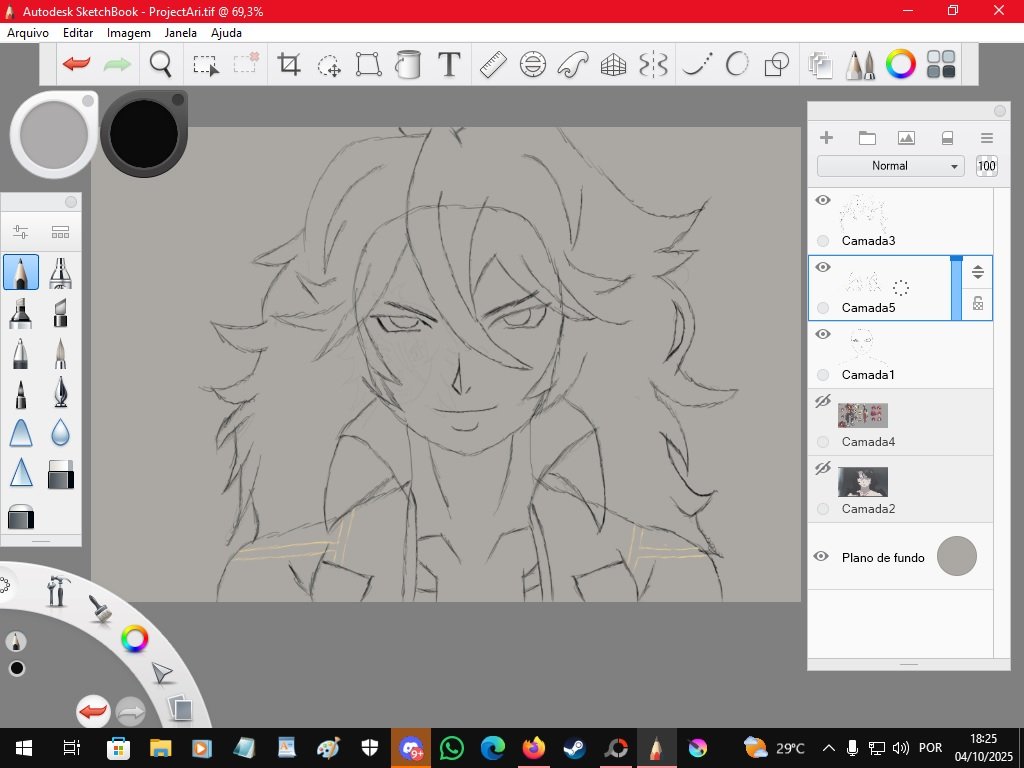Toggle the UI layout grid icon
The width and height of the screenshot is (1024, 768).
coord(941,64)
